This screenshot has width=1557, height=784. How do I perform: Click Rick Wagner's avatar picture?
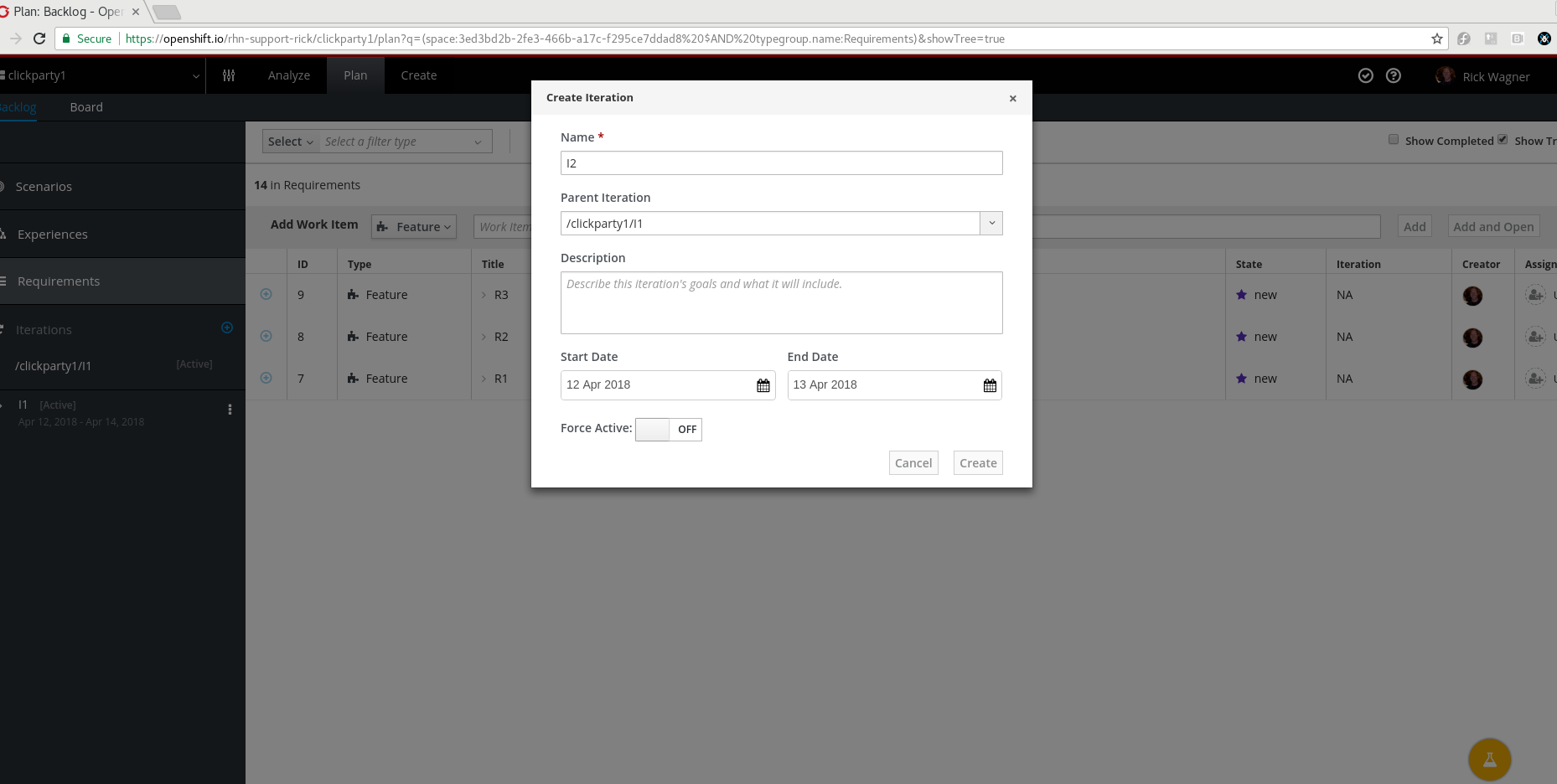coord(1445,75)
